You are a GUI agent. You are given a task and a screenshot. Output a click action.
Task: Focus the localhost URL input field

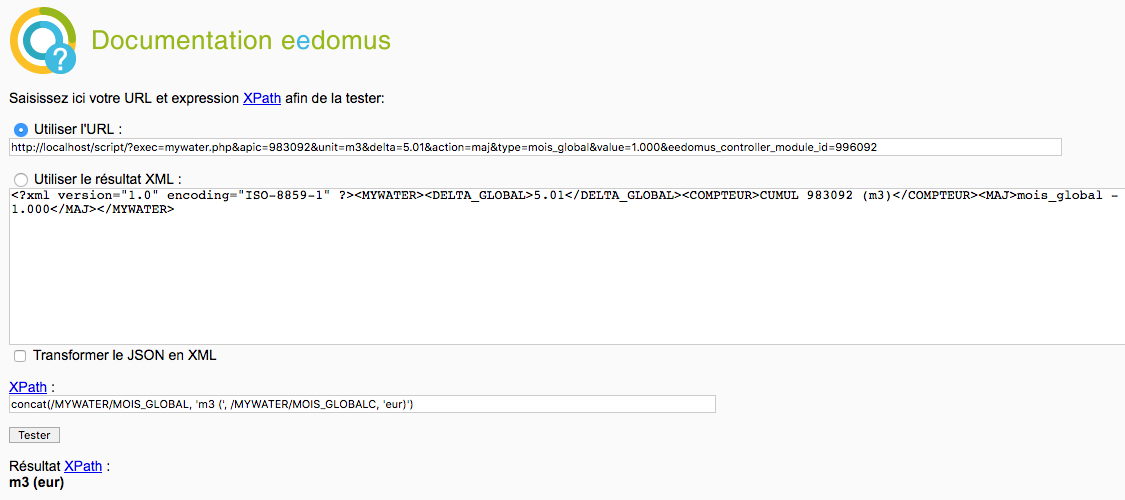[535, 147]
